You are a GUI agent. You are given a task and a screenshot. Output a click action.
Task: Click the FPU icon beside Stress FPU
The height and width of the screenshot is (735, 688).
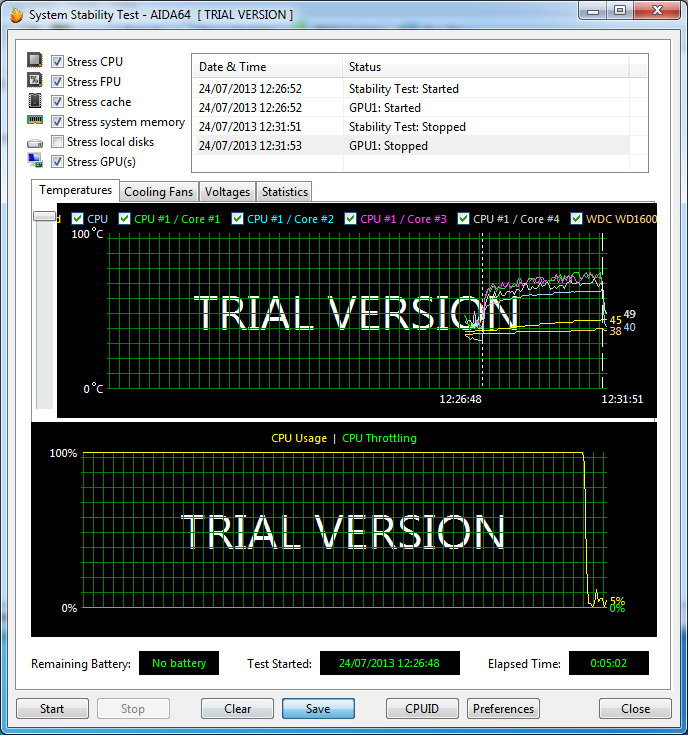[35, 81]
